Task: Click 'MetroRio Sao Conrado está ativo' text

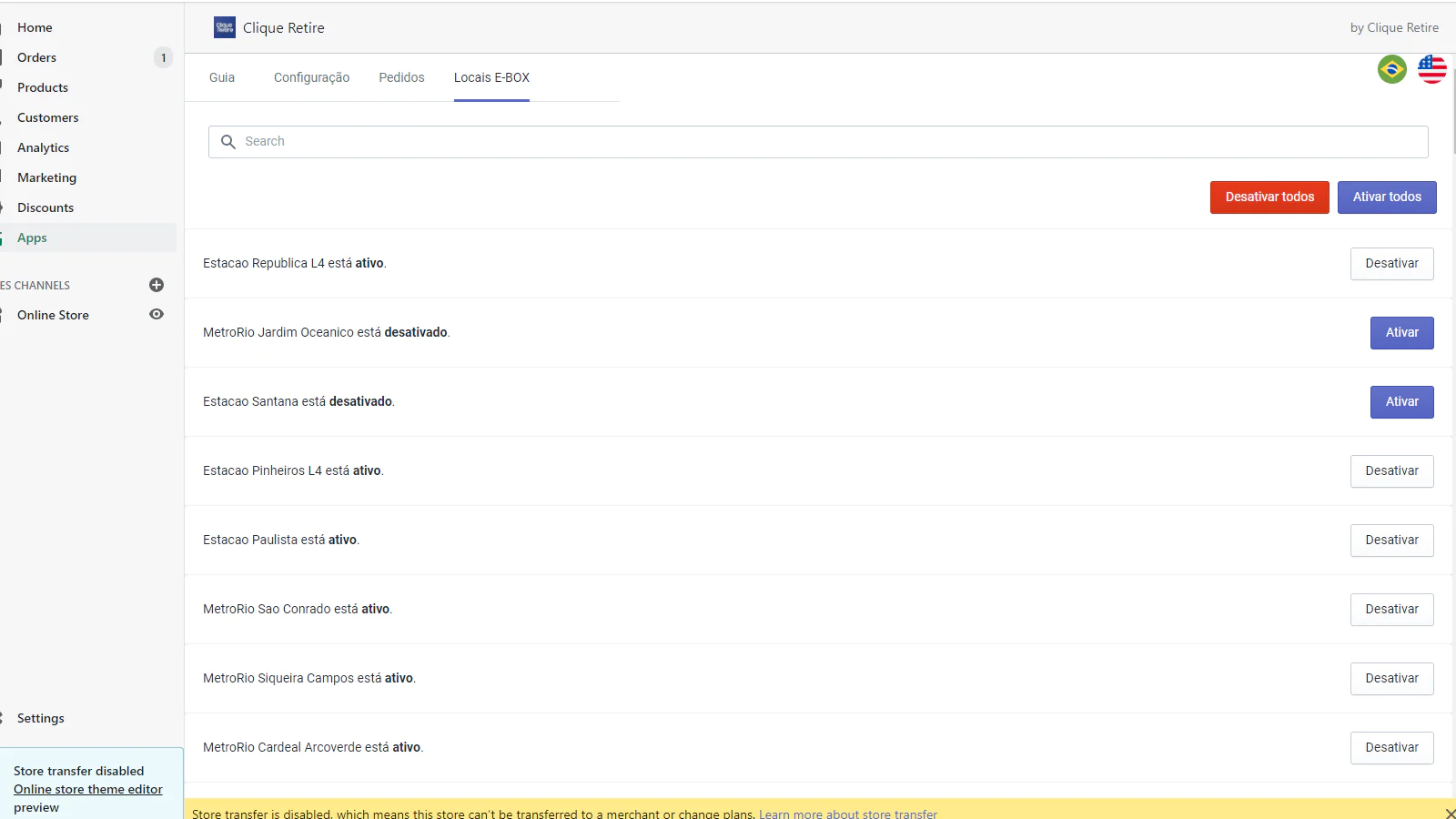Action: 298,609
